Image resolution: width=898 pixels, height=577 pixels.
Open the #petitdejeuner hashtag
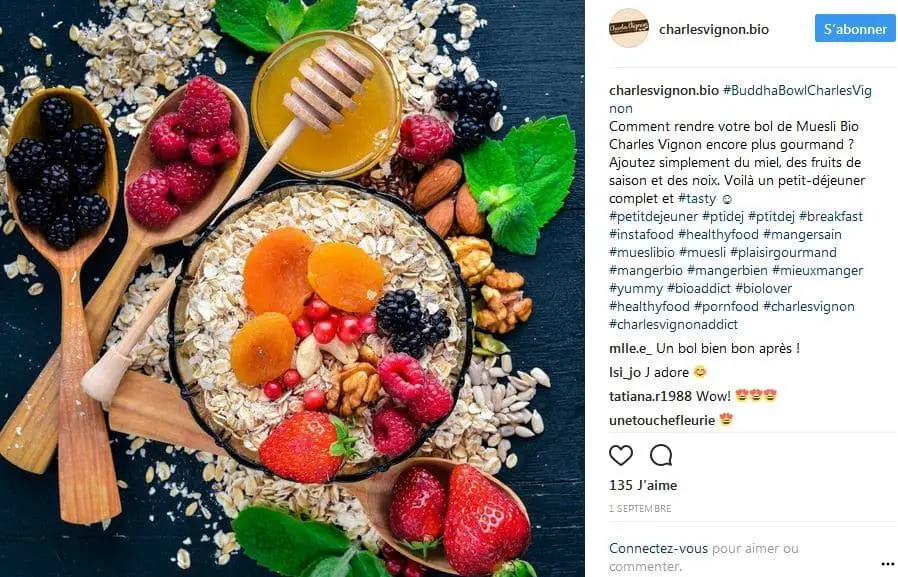653,216
